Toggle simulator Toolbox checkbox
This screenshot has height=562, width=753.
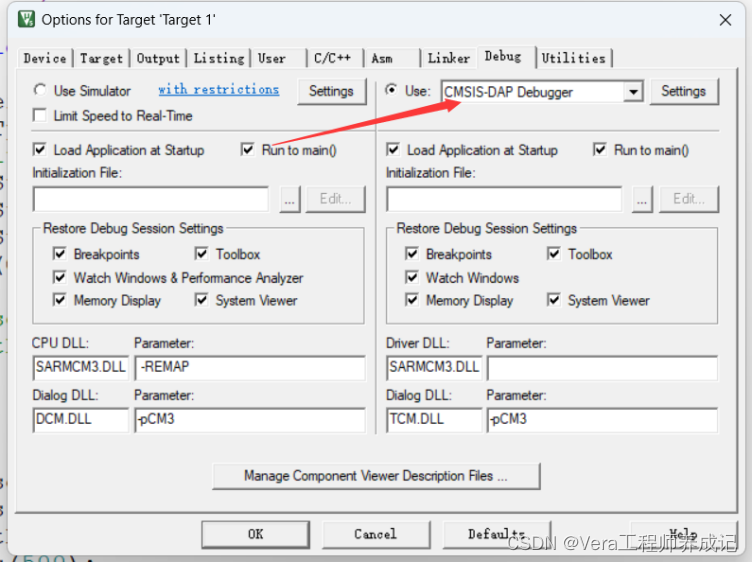click(202, 253)
